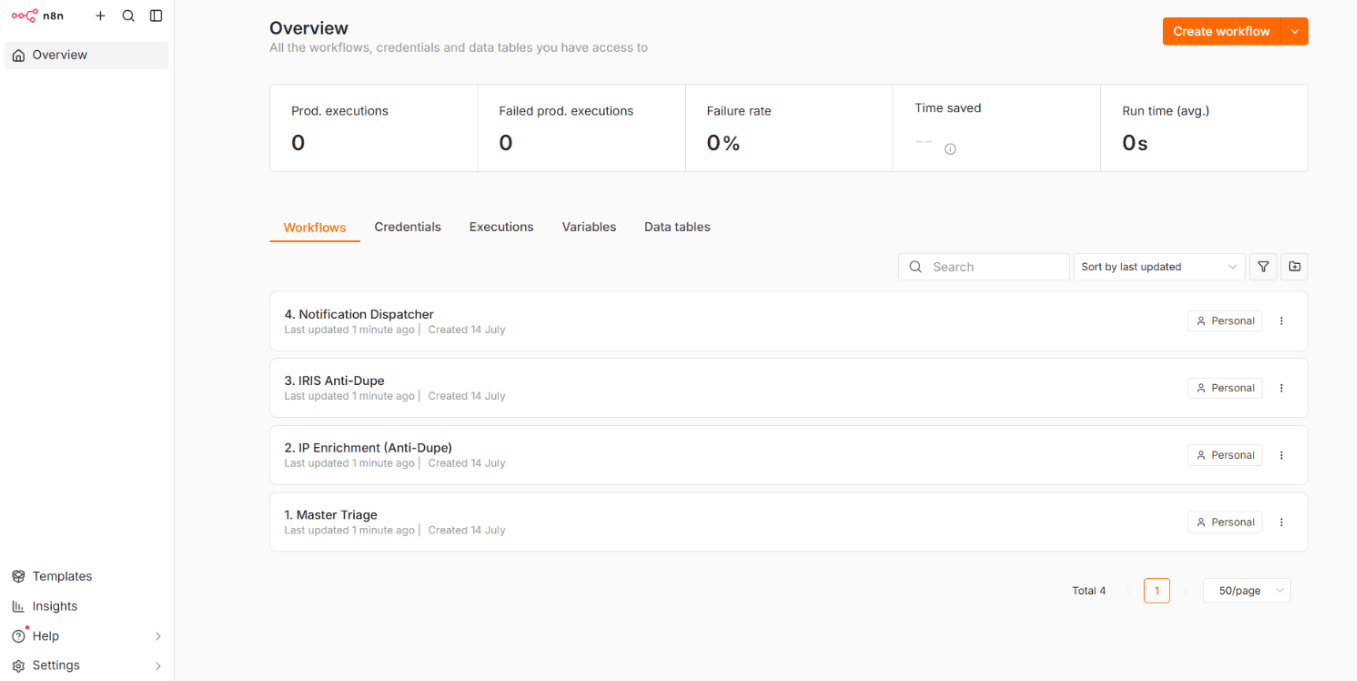Image resolution: width=1357 pixels, height=681 pixels.
Task: Open the 2. IP Enrichment (Anti-Dupe) workflow
Action: coord(789,455)
